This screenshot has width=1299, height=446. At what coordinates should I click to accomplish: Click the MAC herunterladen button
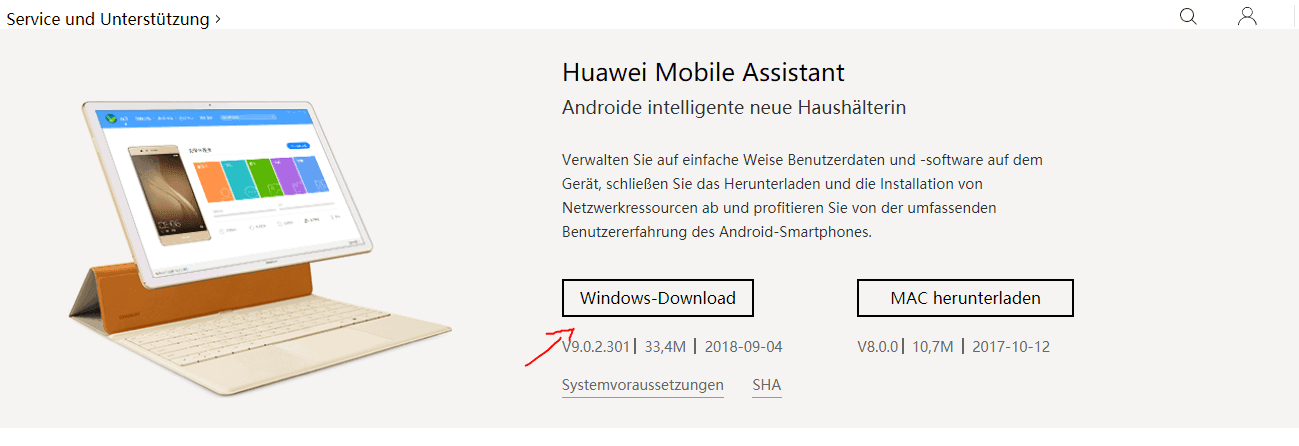tap(965, 298)
